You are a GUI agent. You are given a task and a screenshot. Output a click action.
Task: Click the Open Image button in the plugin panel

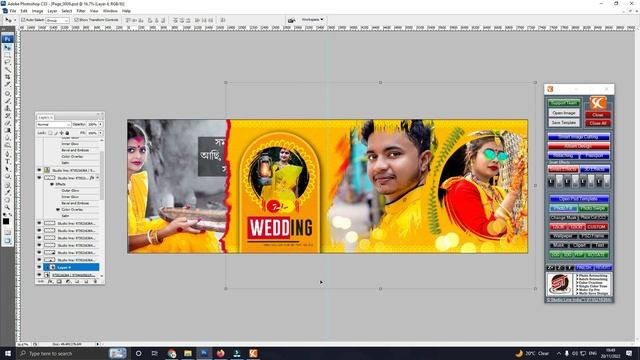[x=564, y=113]
